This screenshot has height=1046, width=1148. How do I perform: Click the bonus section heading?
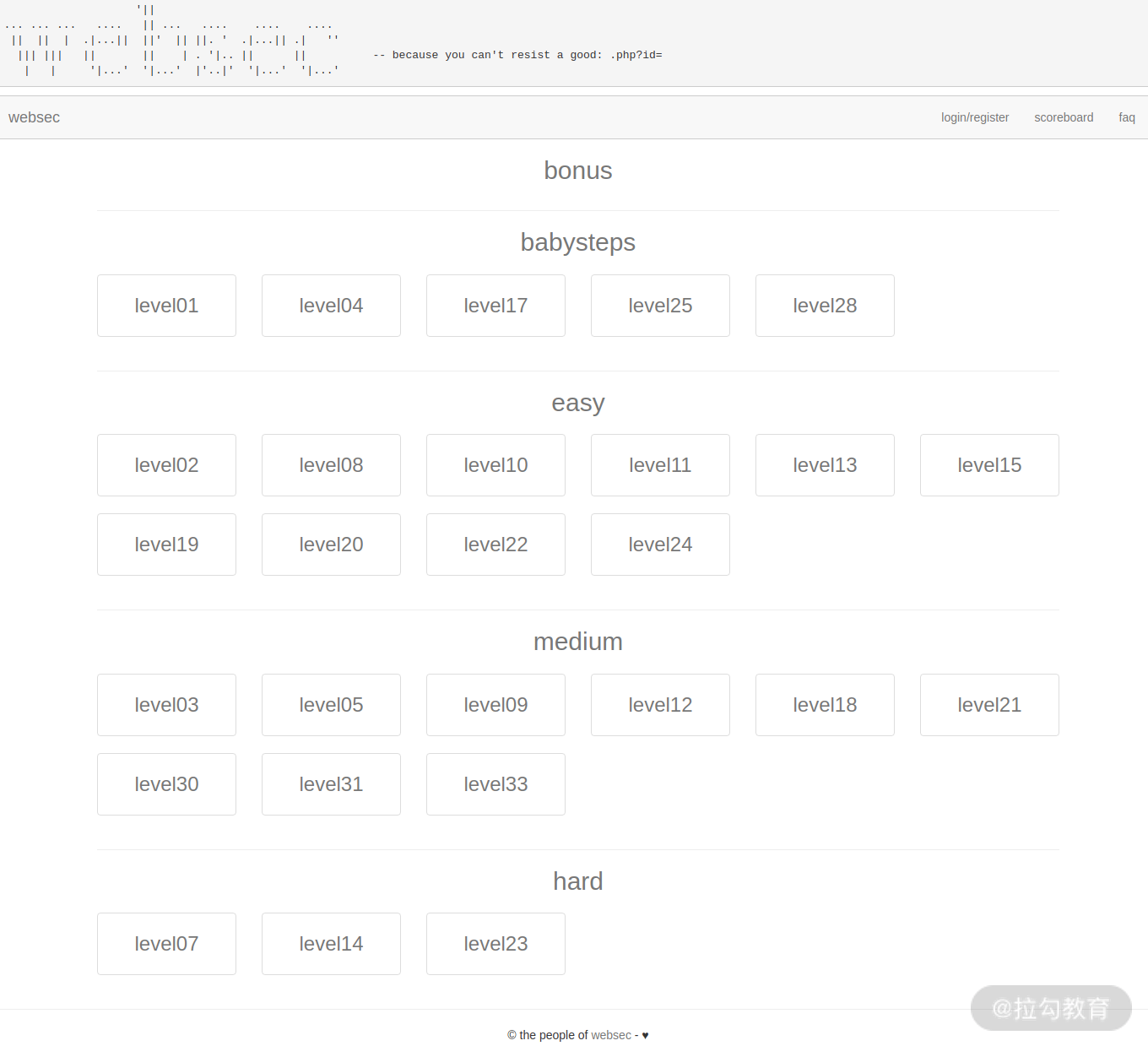coord(578,171)
